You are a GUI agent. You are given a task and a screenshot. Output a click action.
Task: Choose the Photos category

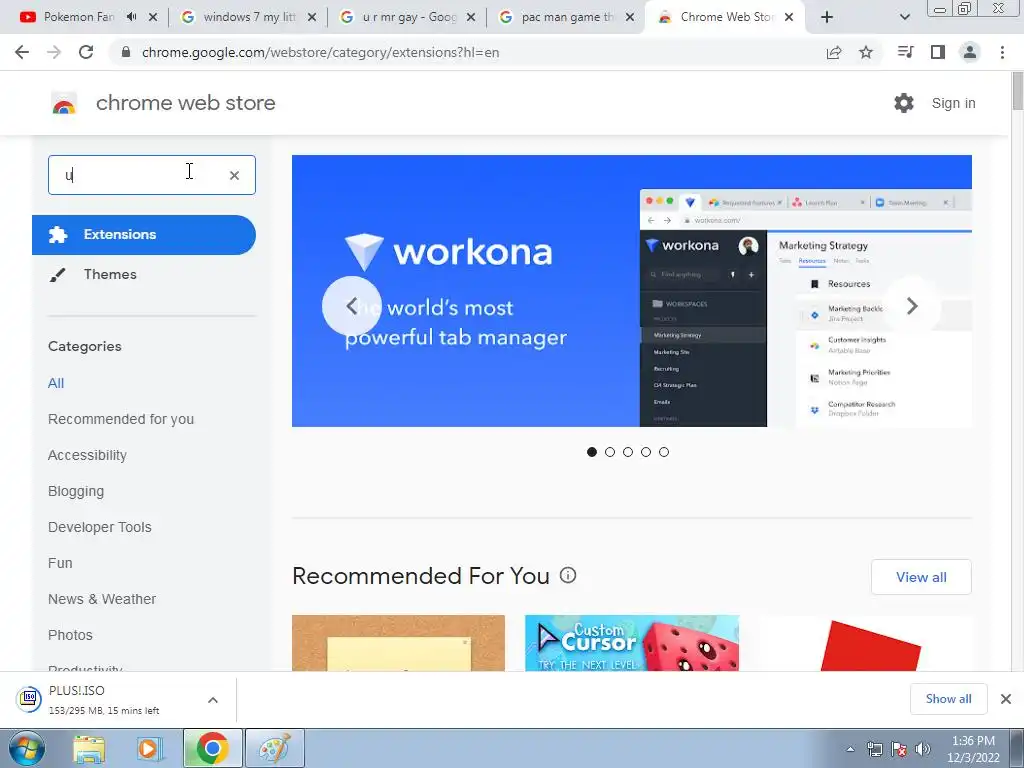point(70,635)
